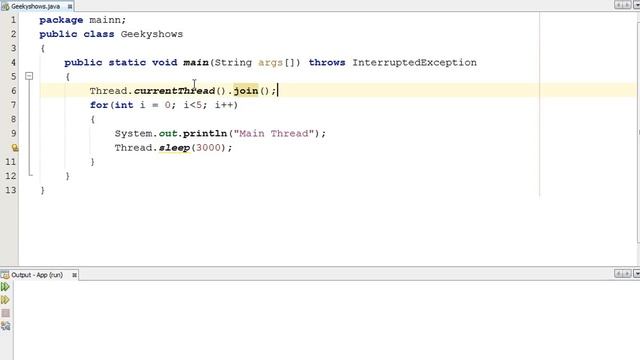Click the lightbulb hint icon on line 10

coord(14,148)
